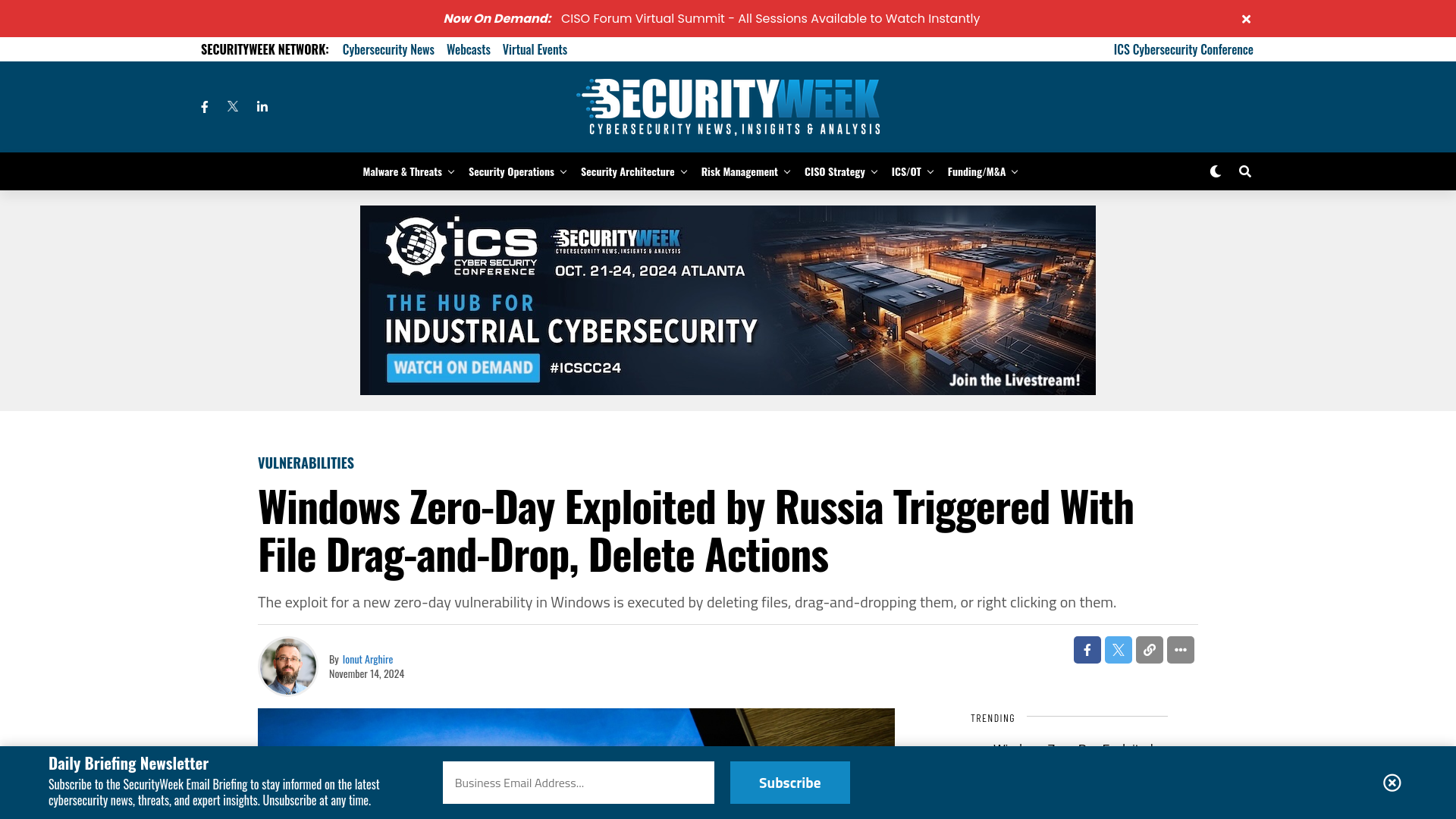Share article via Facebook icon
1456x819 pixels.
click(x=1087, y=650)
